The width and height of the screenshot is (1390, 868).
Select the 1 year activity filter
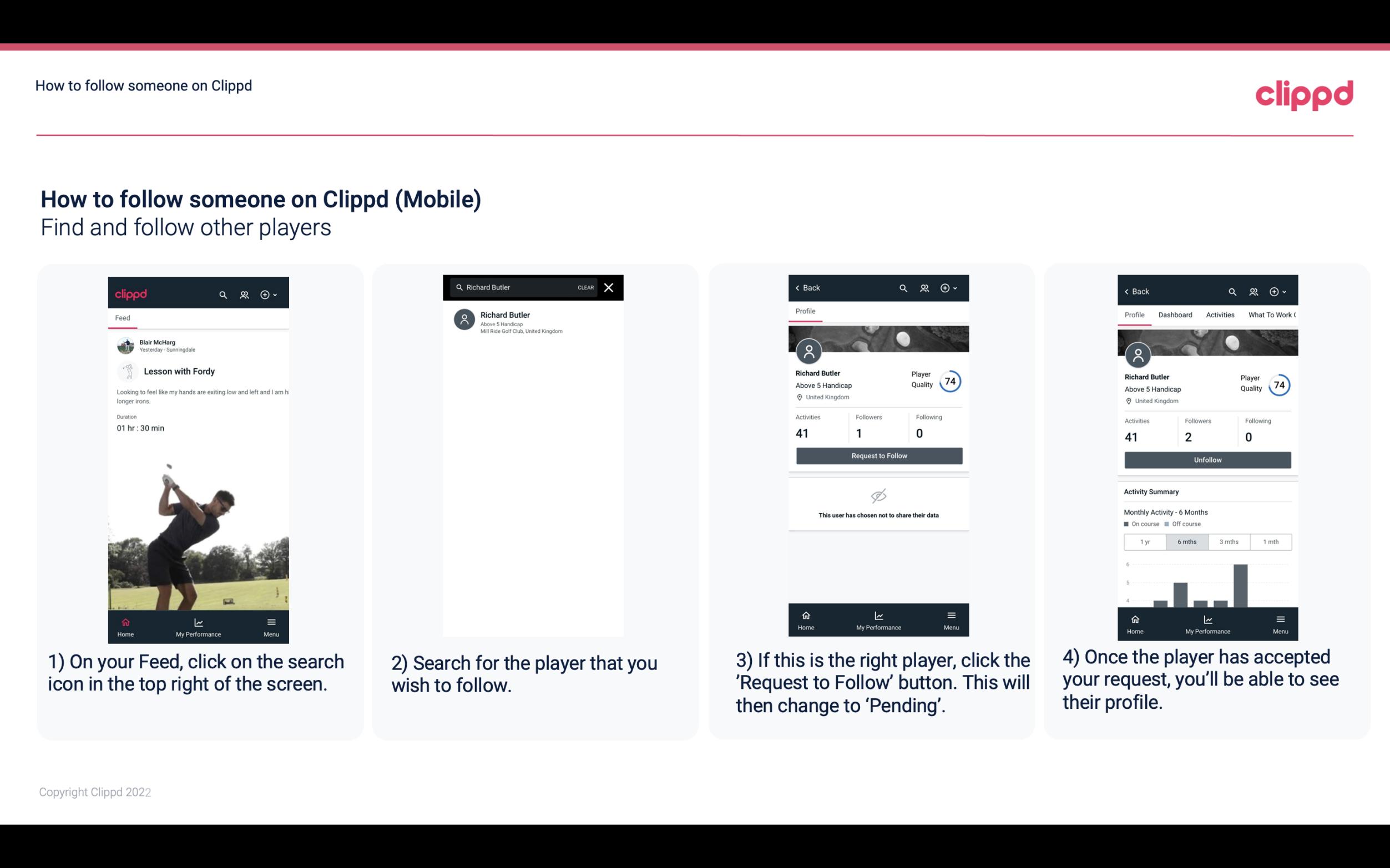pyautogui.click(x=1144, y=542)
